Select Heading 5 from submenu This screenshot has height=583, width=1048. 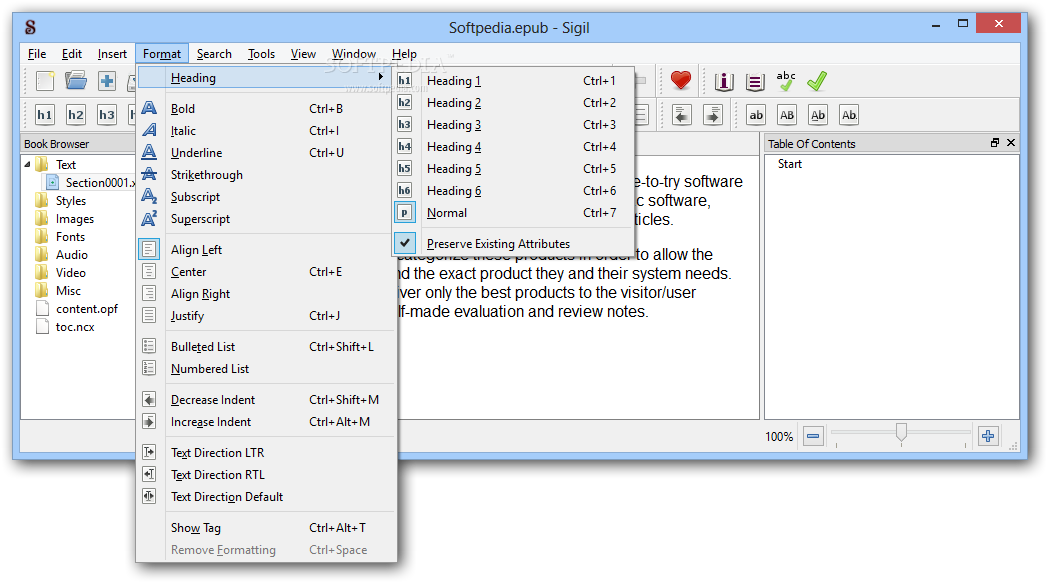pyautogui.click(x=513, y=168)
